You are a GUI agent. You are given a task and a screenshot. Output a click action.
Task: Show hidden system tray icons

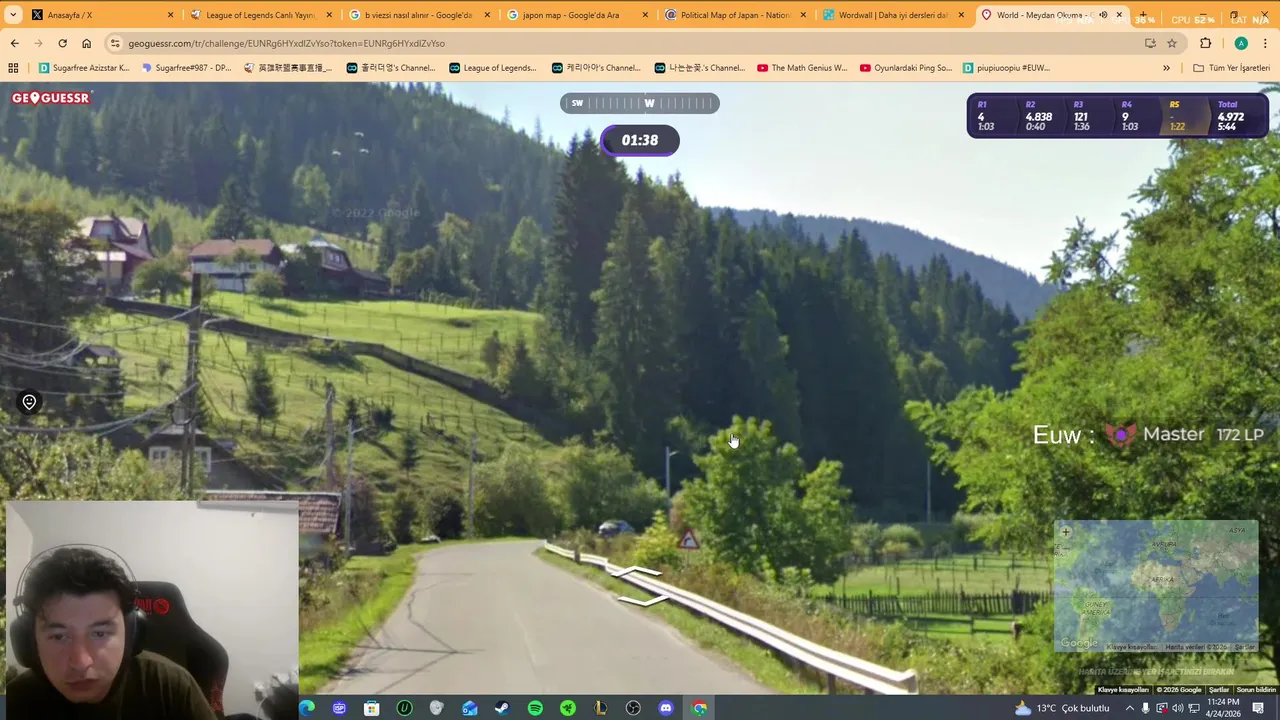(x=1130, y=708)
